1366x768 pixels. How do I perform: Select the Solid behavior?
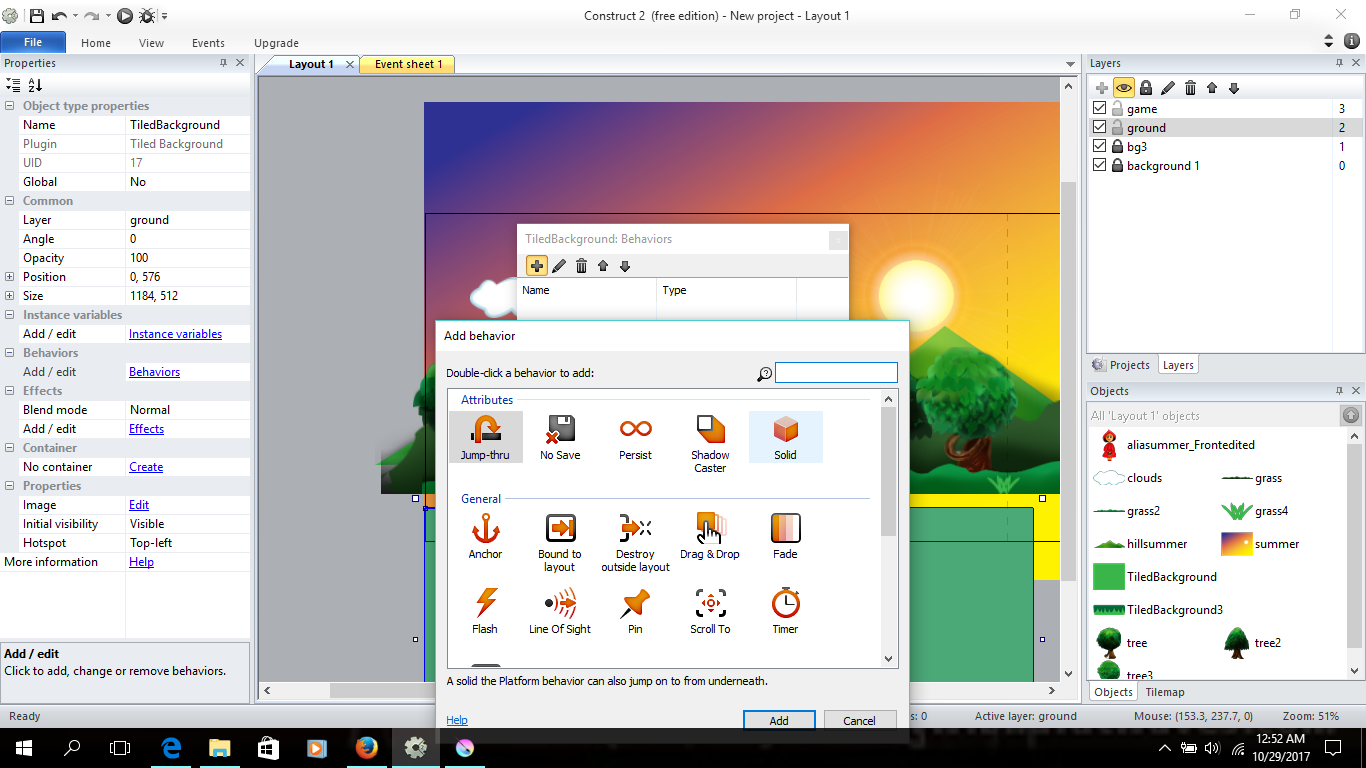tap(785, 437)
